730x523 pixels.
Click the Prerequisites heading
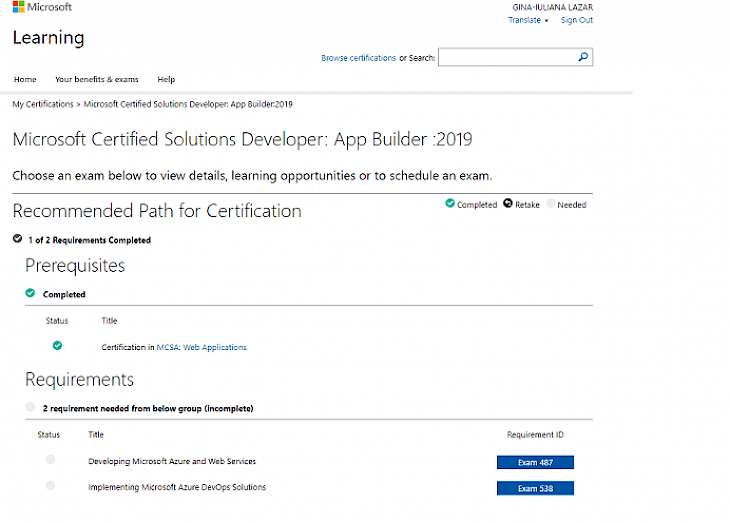(75, 266)
